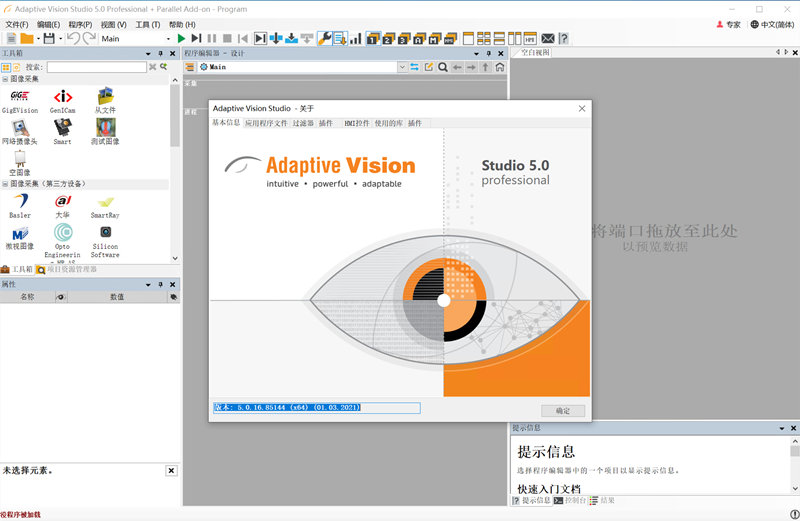Undo the last action
The image size is (800, 521).
73,38
